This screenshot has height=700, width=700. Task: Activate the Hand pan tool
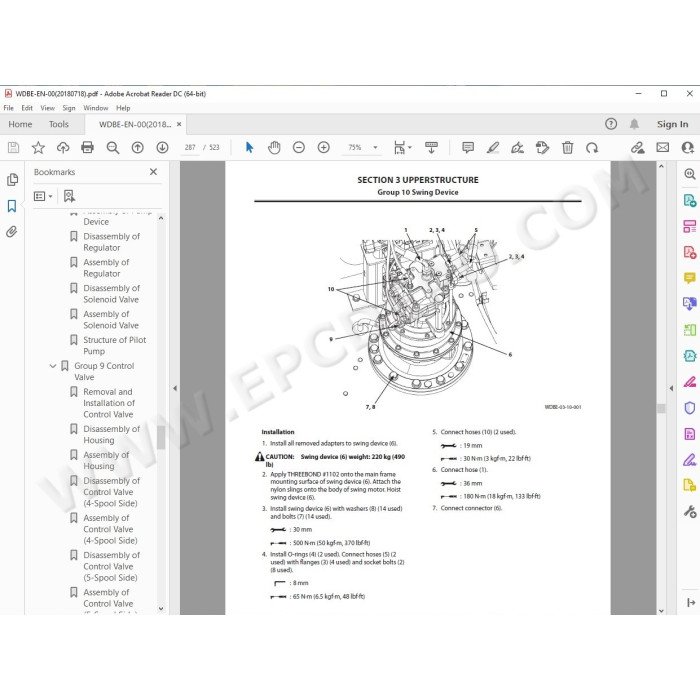(x=274, y=147)
